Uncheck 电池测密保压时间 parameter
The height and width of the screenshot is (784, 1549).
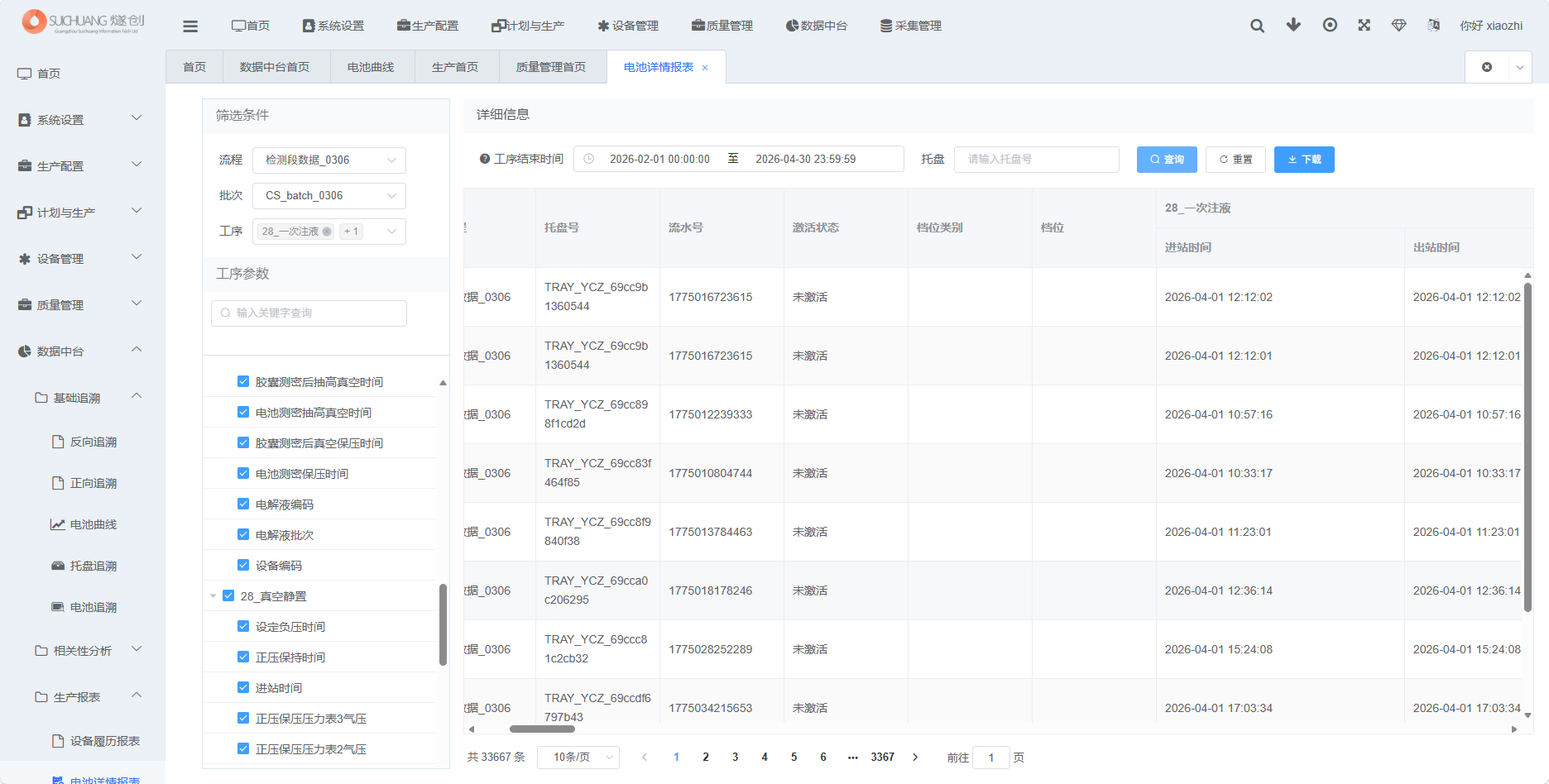[x=243, y=473]
